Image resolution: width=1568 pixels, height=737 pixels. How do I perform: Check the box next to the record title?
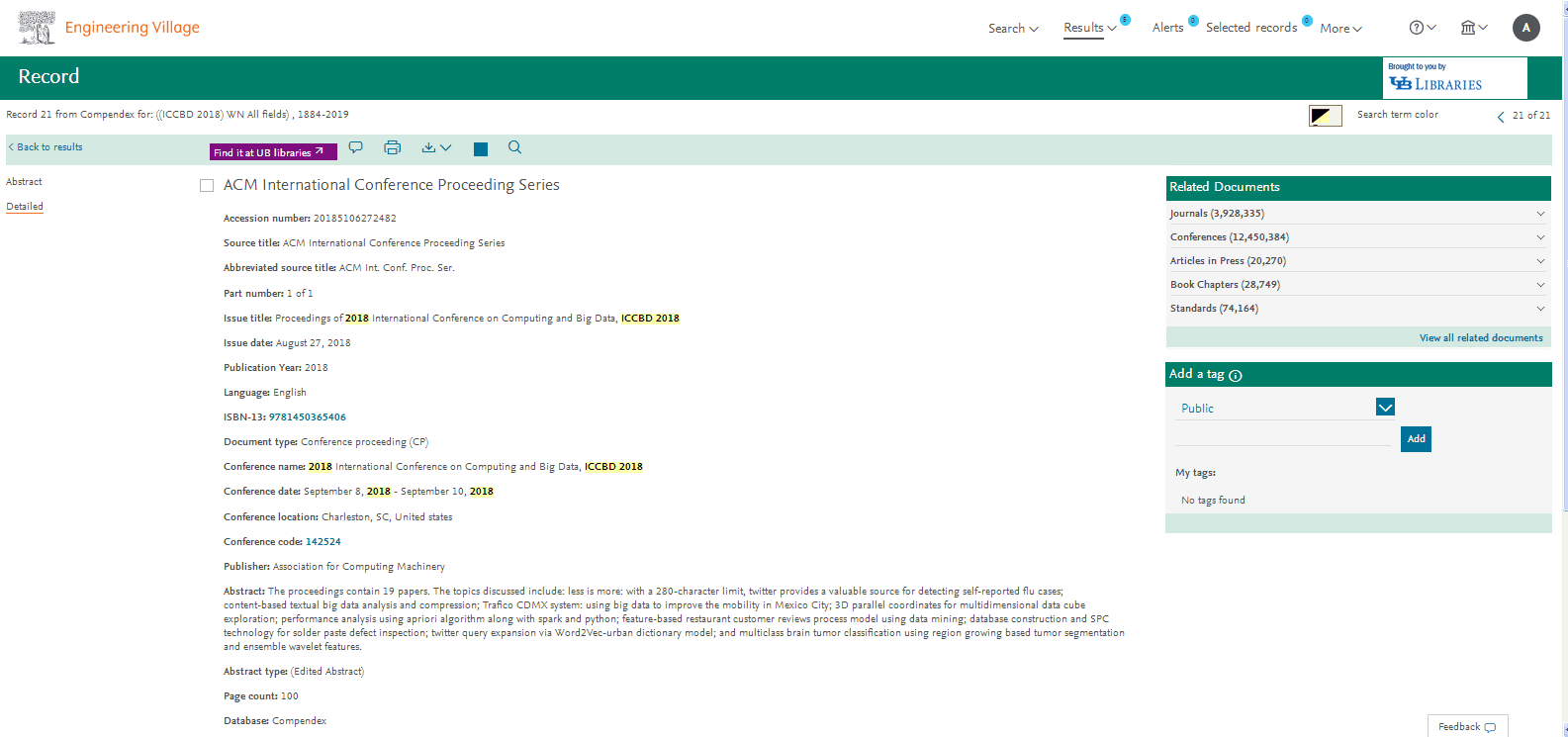(x=207, y=185)
